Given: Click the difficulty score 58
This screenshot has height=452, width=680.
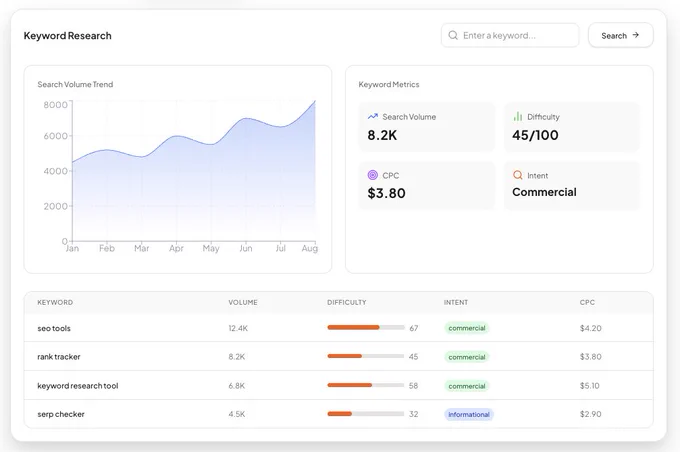Looking at the screenshot, I should coord(413,385).
